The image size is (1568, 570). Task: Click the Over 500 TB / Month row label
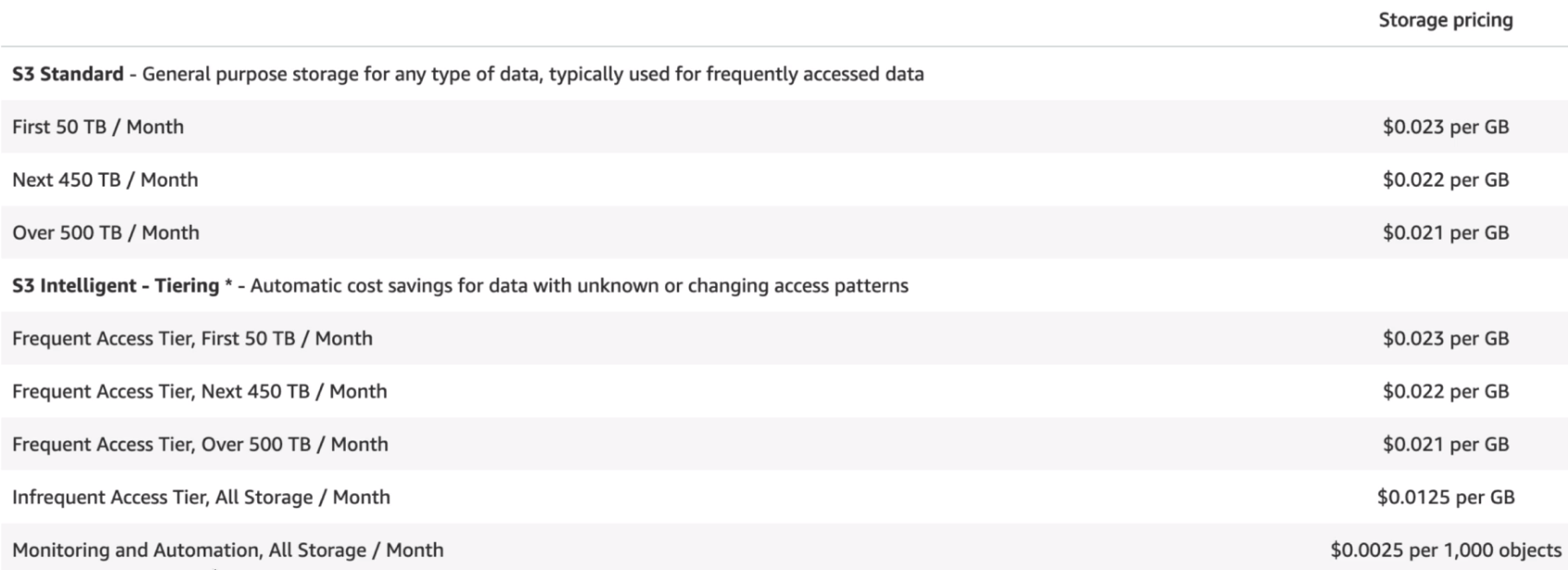point(105,232)
